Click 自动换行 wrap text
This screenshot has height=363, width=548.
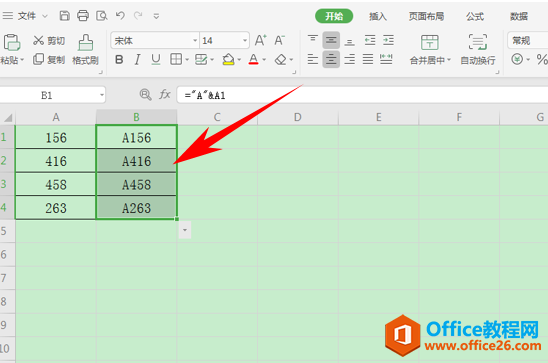pyautogui.click(x=478, y=50)
